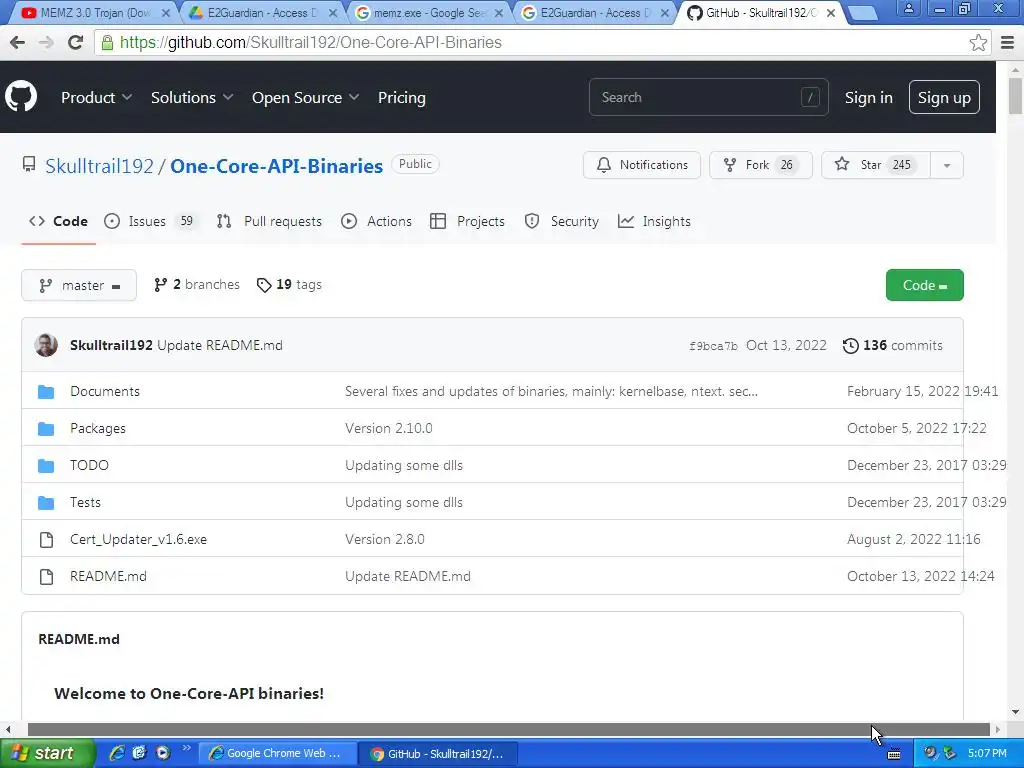Open the Chrome user profile icon
Screen dimensions: 1024x768
click(x=908, y=8)
